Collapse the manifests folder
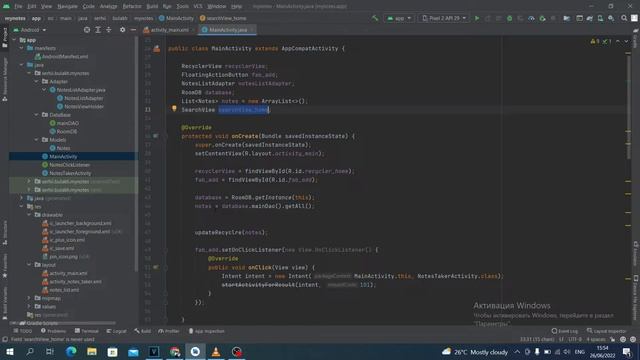The width and height of the screenshot is (640, 360). (22, 48)
